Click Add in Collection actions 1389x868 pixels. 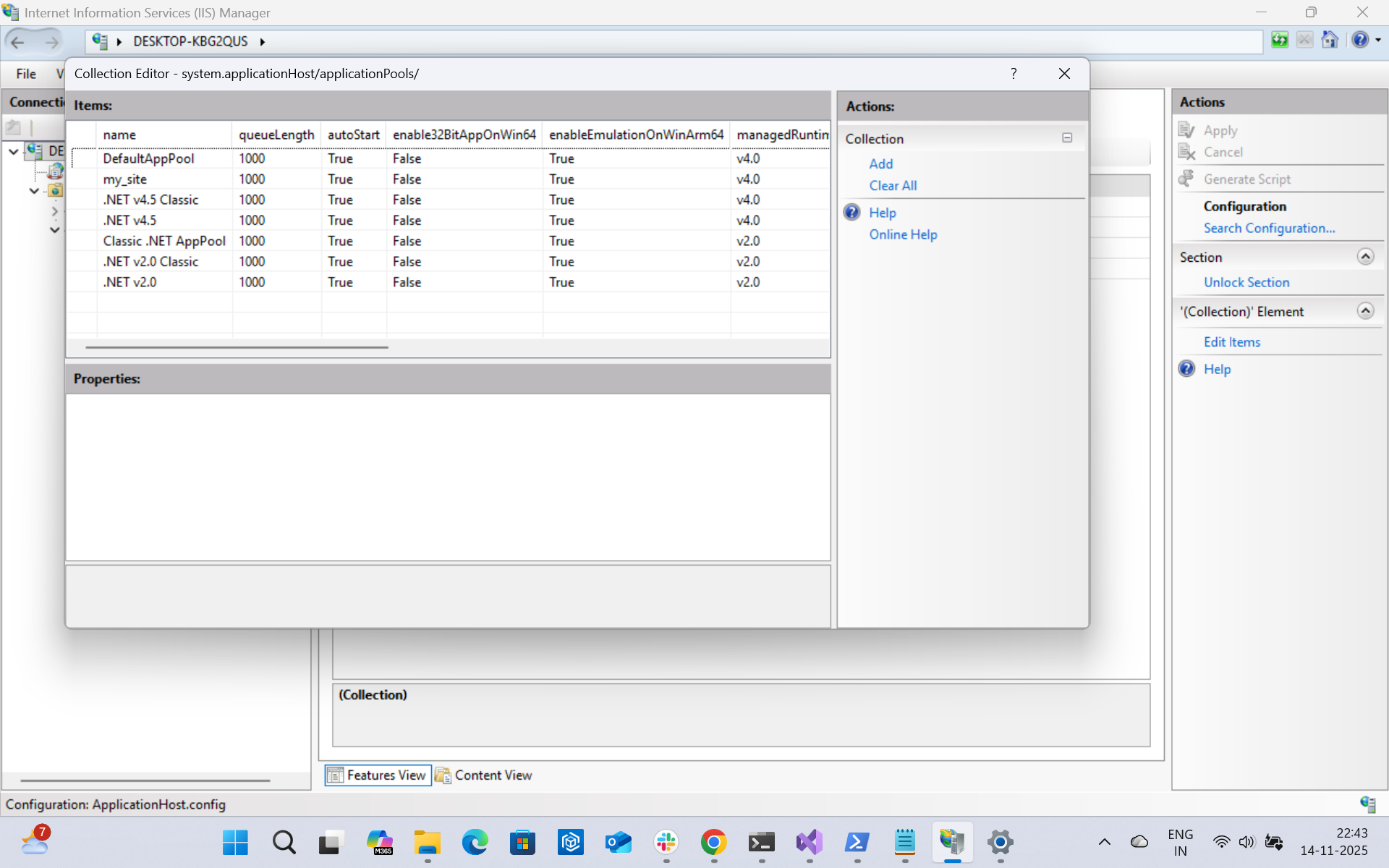click(880, 164)
